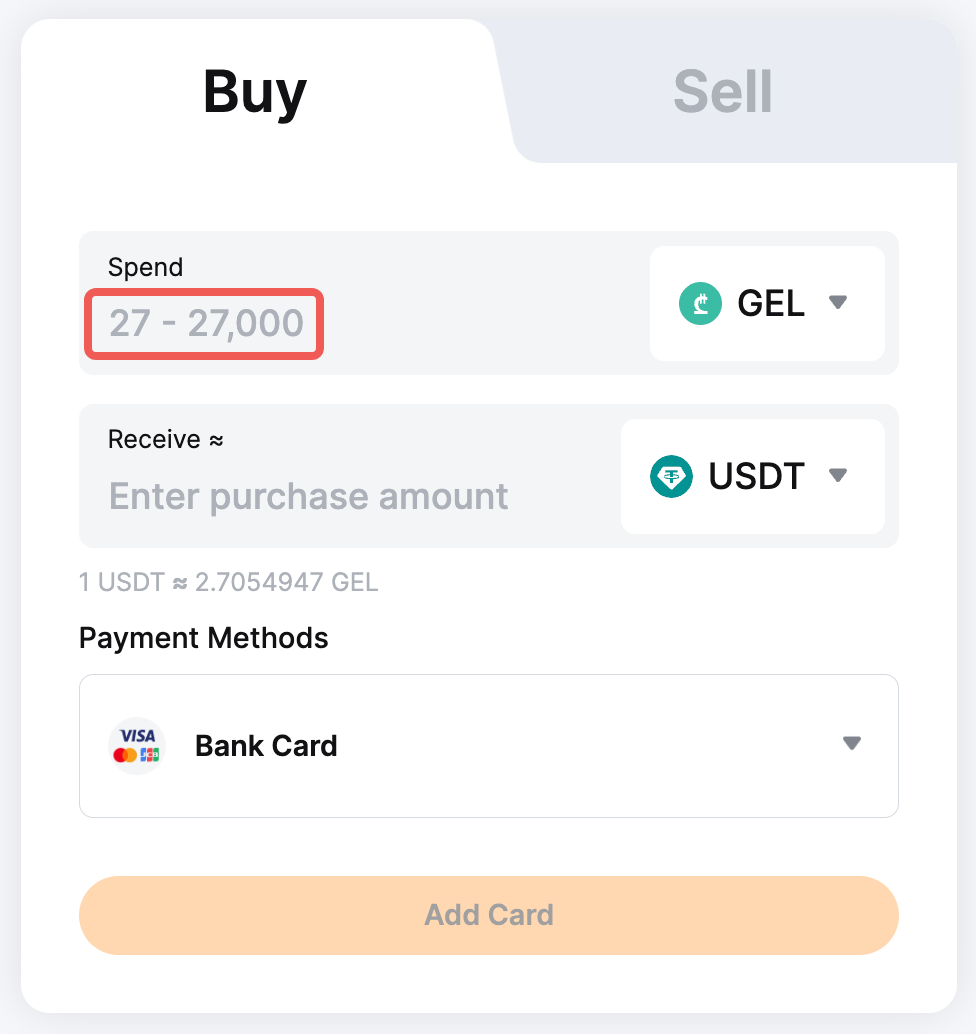The height and width of the screenshot is (1034, 976).
Task: Click the JCB logo in card icon
Action: tap(149, 755)
